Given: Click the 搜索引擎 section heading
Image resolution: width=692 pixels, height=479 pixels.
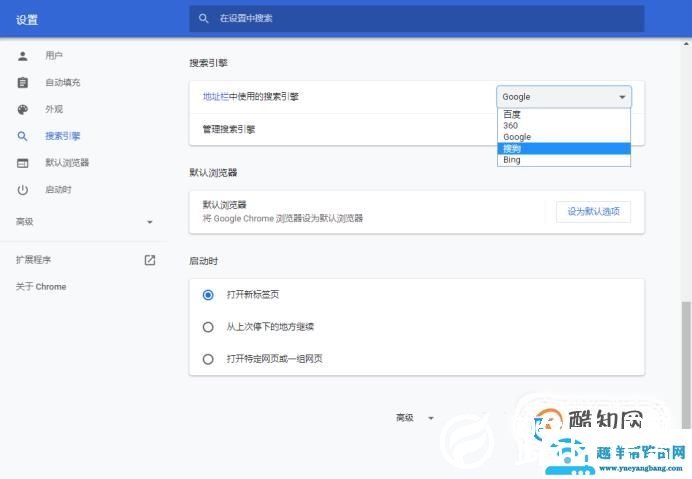Looking at the screenshot, I should click(208, 63).
